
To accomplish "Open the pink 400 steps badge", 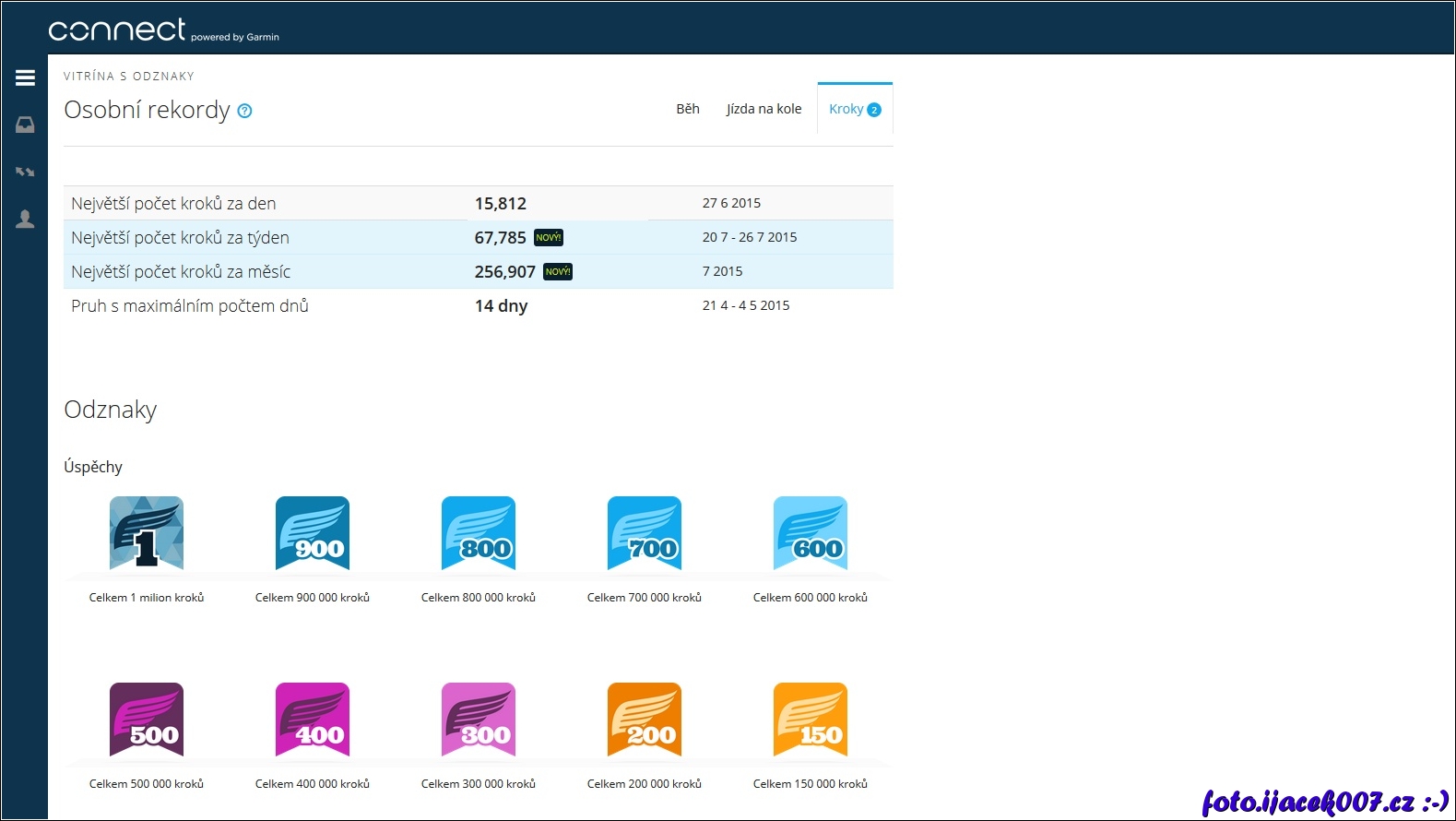I will tap(313, 720).
